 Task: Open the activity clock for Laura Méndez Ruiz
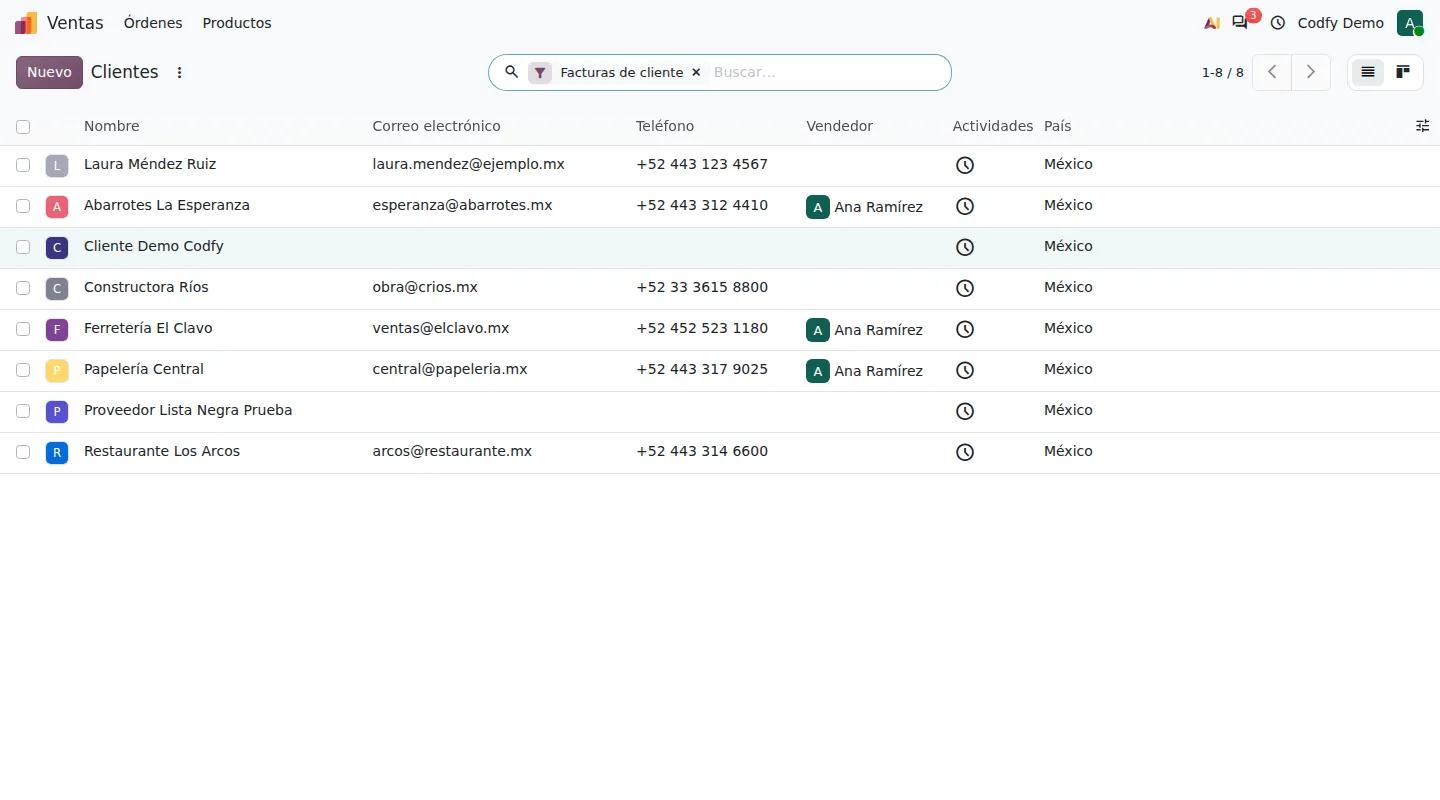965,165
